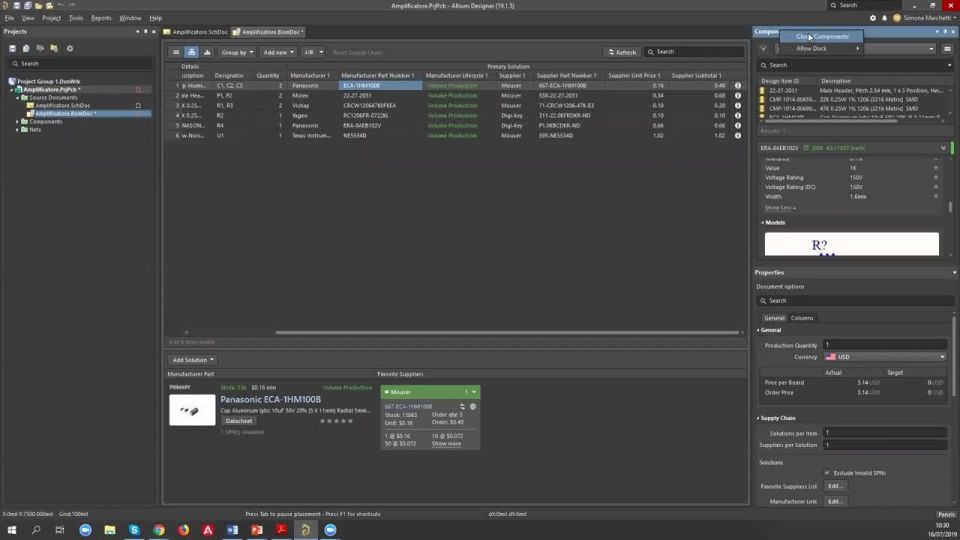The height and width of the screenshot is (540, 960).
Task: Choose Close Components in the context menu
Action: [x=822, y=37]
